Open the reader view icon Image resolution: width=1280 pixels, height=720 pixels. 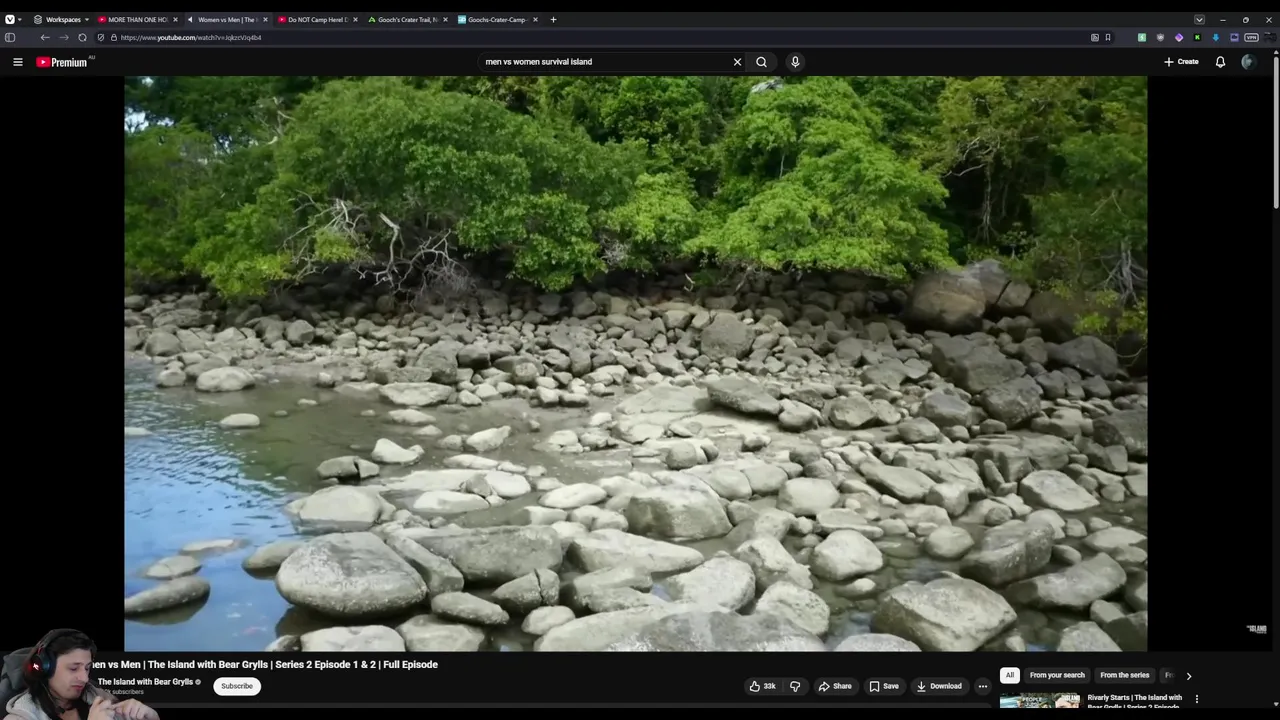click(1095, 38)
